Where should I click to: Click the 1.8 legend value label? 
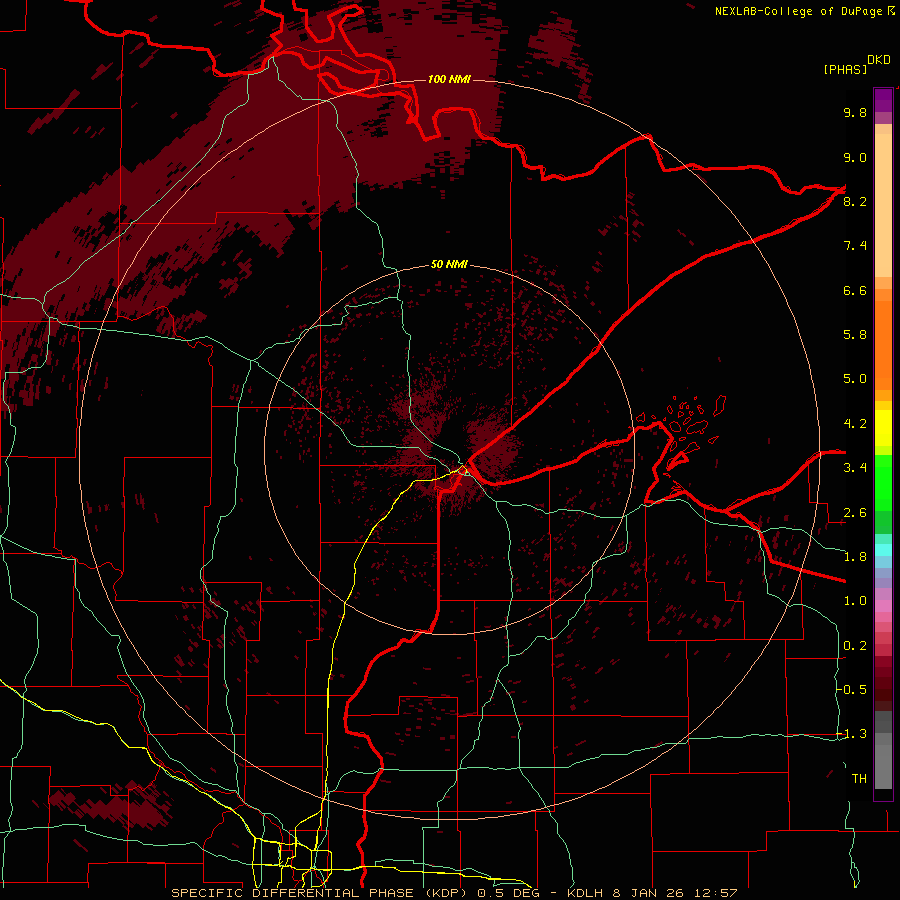(x=855, y=557)
